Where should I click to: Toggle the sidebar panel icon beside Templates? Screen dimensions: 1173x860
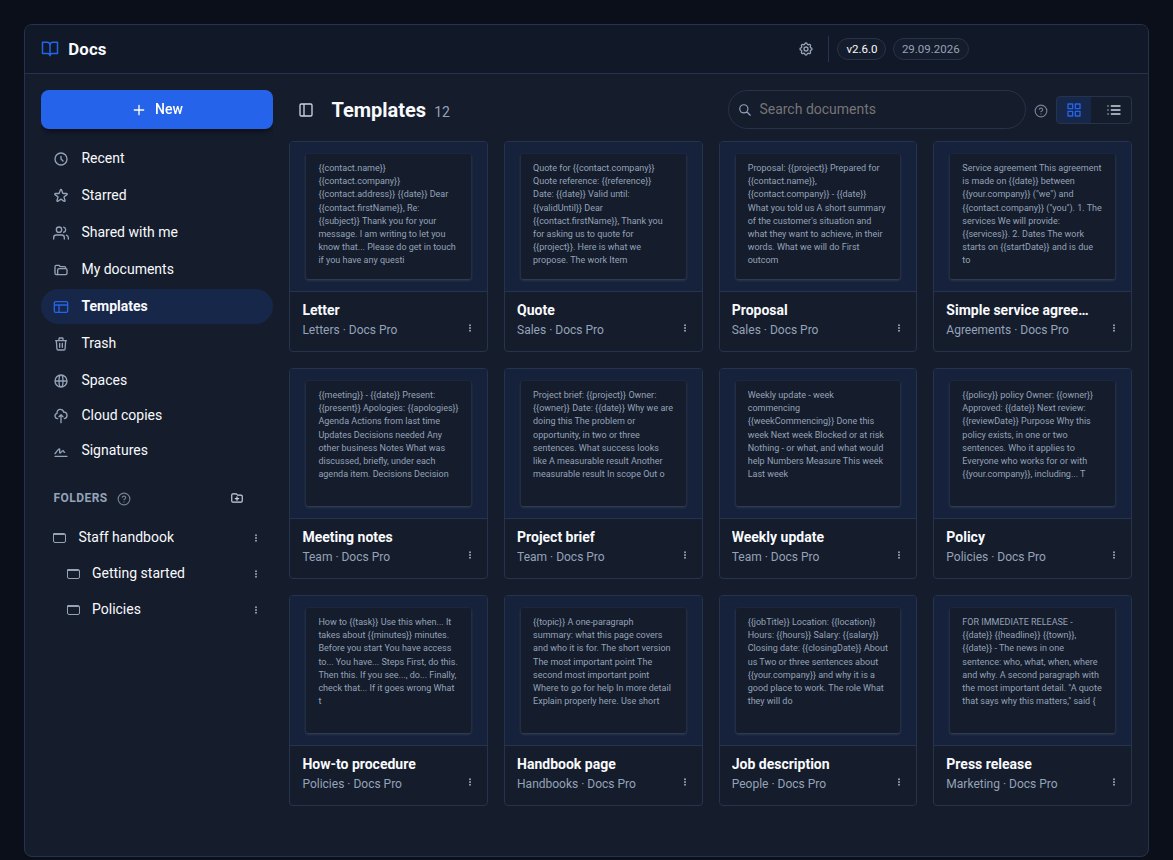click(x=306, y=111)
